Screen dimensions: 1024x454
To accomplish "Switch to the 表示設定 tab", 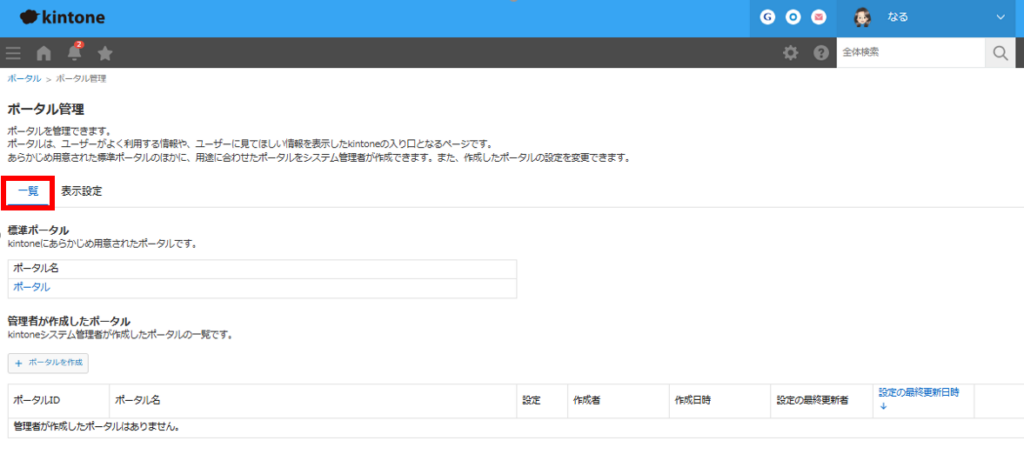I will 81,190.
